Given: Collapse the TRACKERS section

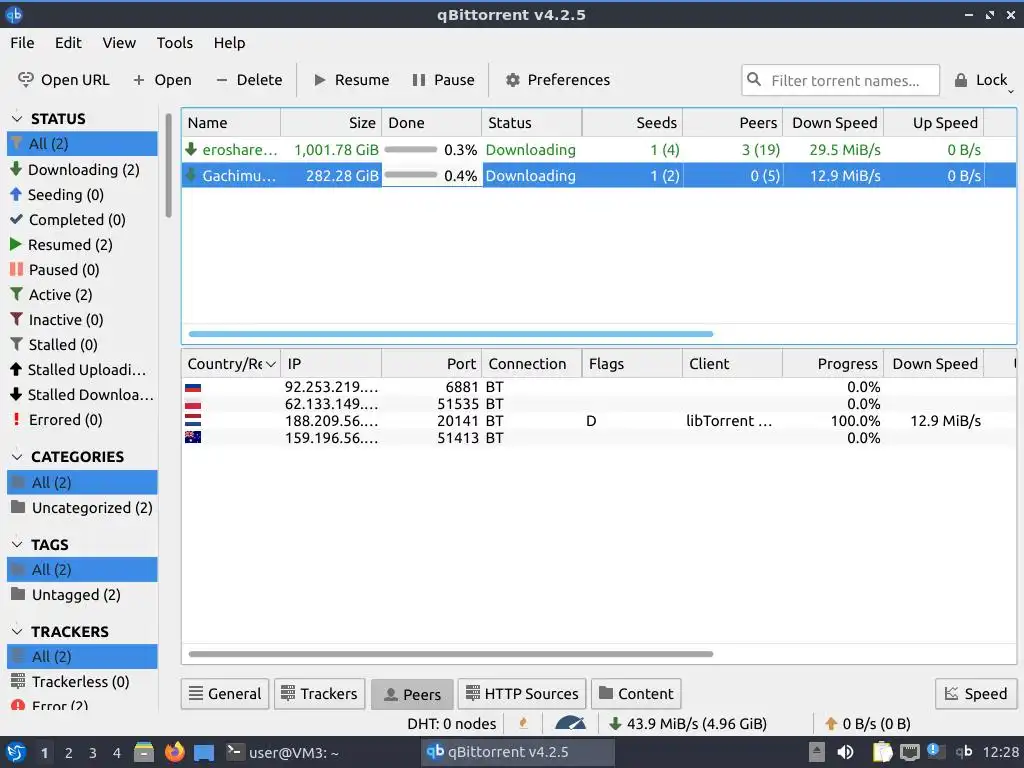Looking at the screenshot, I should (x=18, y=632).
